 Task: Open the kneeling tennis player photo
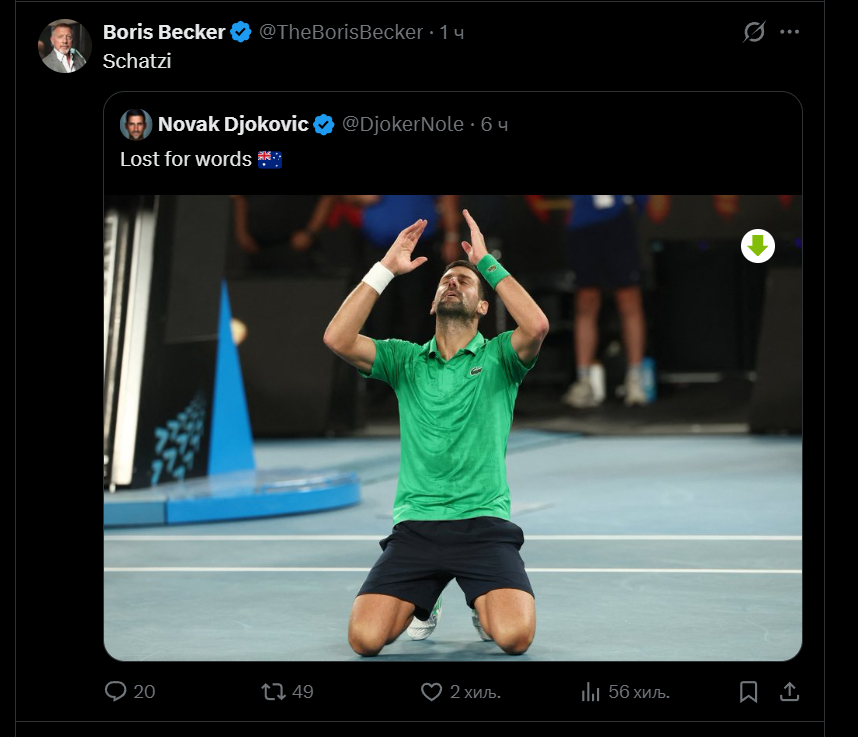tap(453, 428)
